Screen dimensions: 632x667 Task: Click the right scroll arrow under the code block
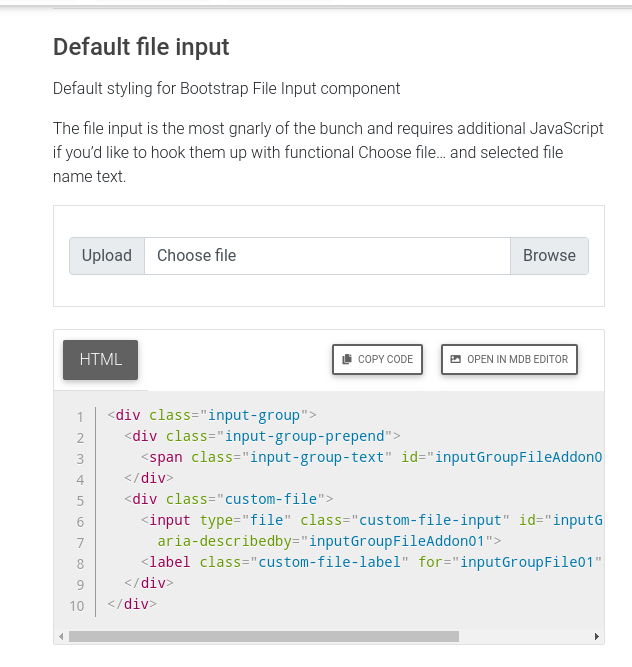tap(597, 636)
